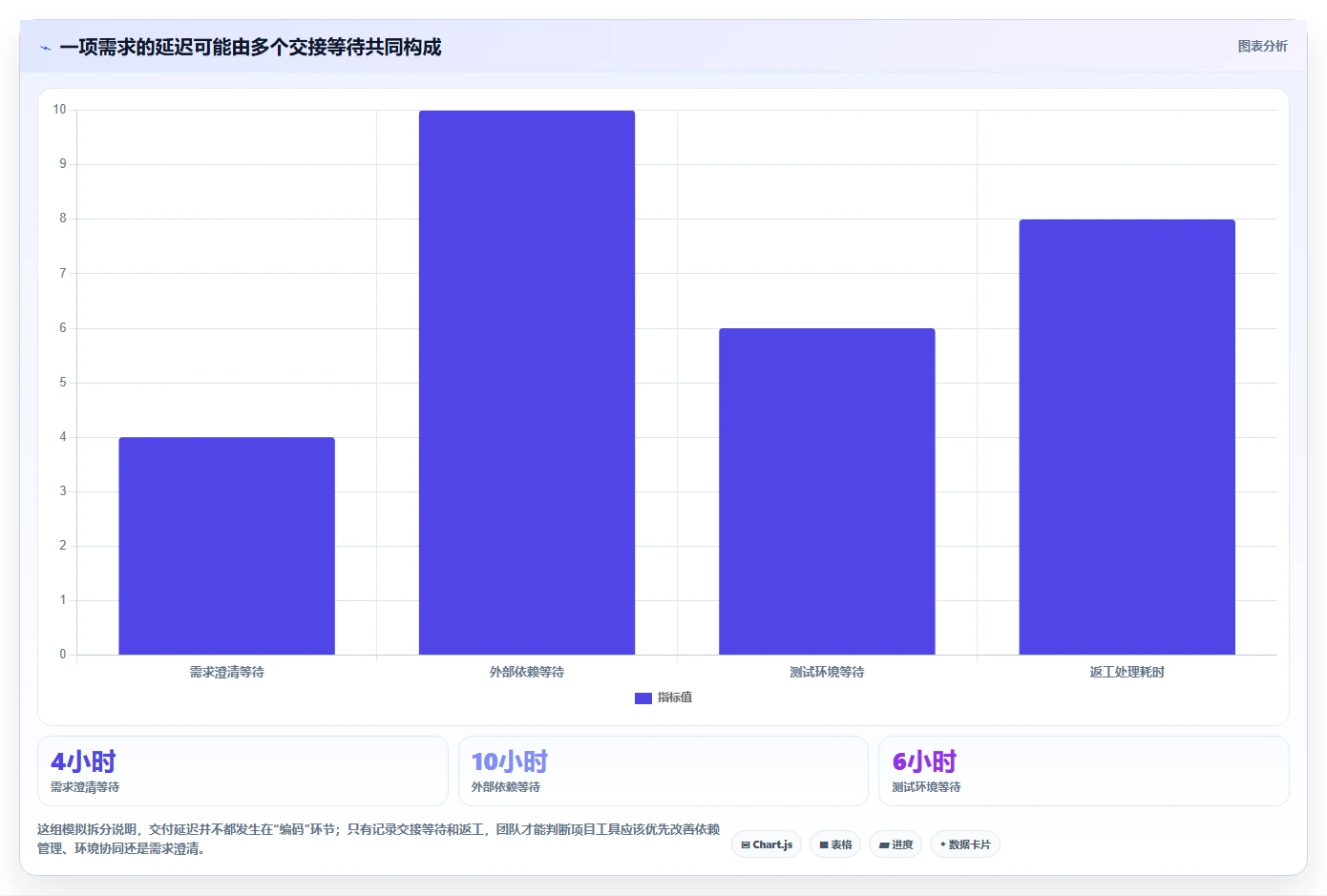Click 需求澄清等待 caption under 4小时
1327x896 pixels.
(x=85, y=787)
